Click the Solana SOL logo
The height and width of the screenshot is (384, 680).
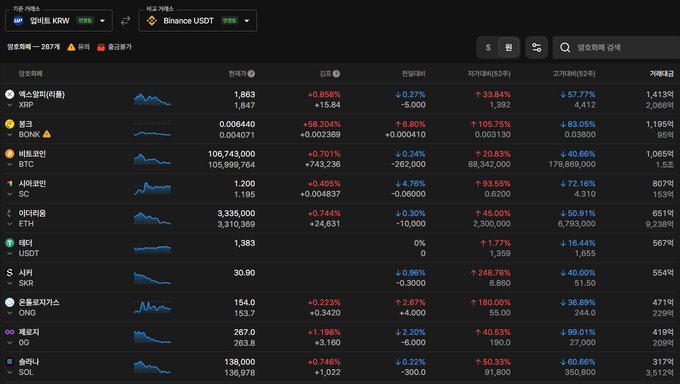[x=10, y=361]
